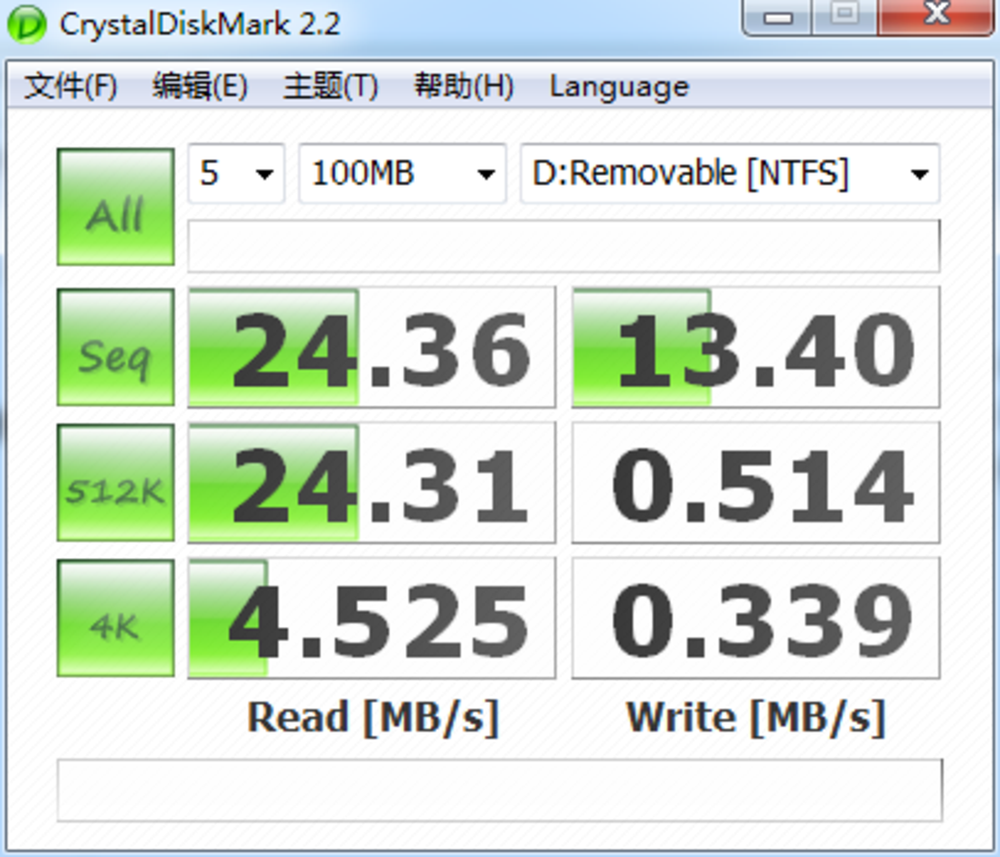1000x857 pixels.
Task: Start the 512K random test
Action: 115,483
